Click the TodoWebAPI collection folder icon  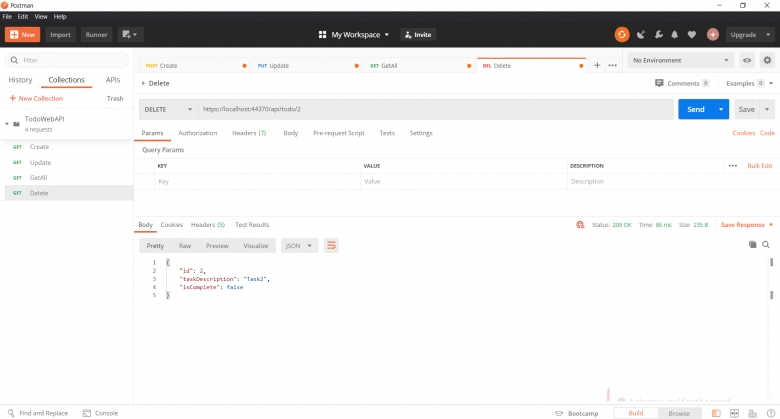click(x=16, y=124)
